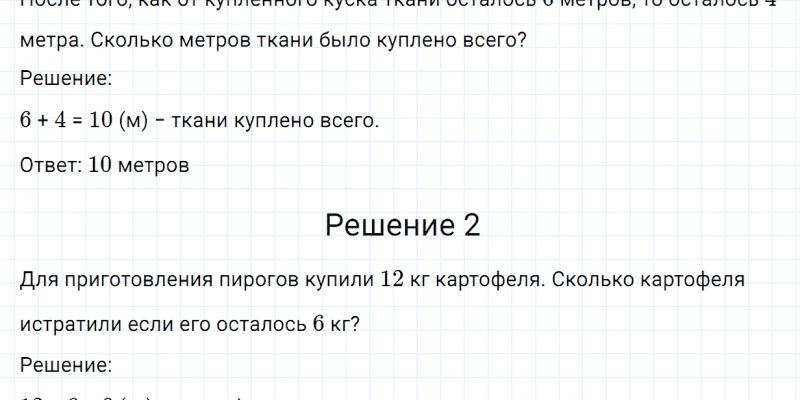The height and width of the screenshot is (400, 800).
Task: Click "(м)" unit in the equation
Action: pos(133,121)
